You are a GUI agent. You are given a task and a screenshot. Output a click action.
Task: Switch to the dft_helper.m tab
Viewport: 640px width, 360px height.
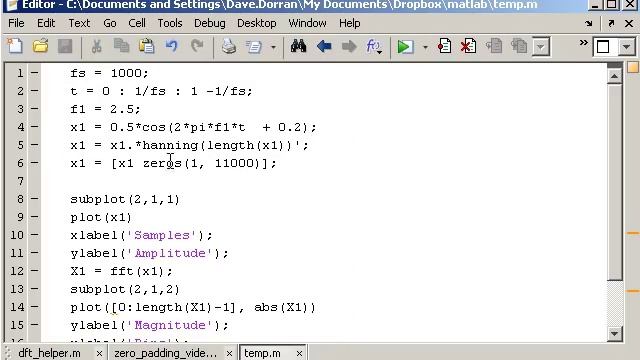pos(49,353)
